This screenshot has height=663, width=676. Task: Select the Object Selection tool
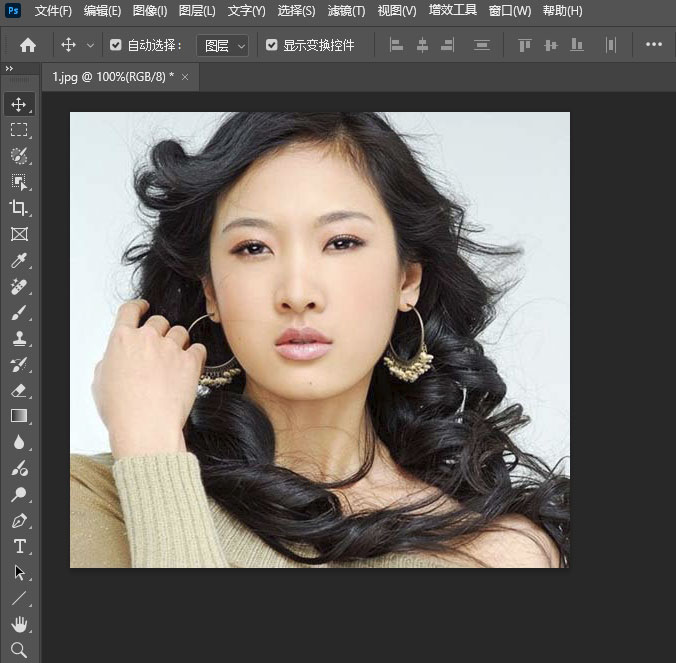(19, 182)
